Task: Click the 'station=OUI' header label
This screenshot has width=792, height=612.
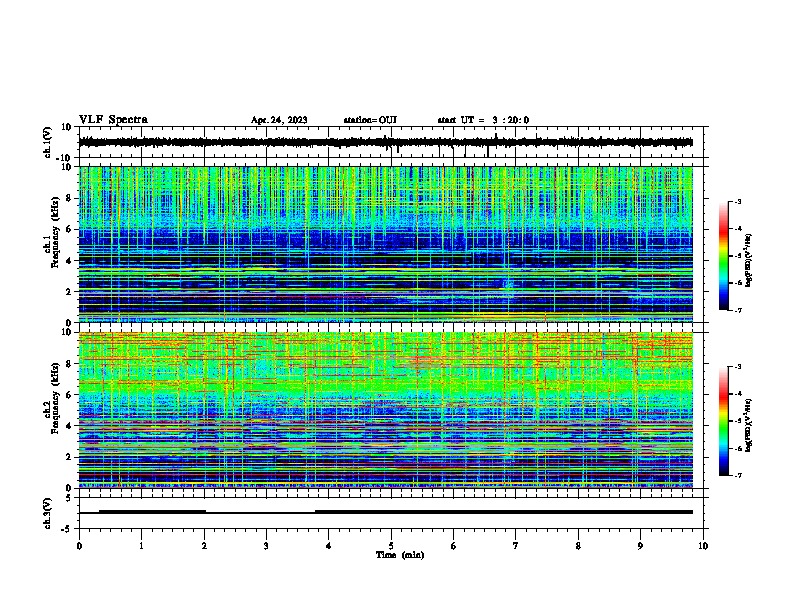Action: point(370,120)
